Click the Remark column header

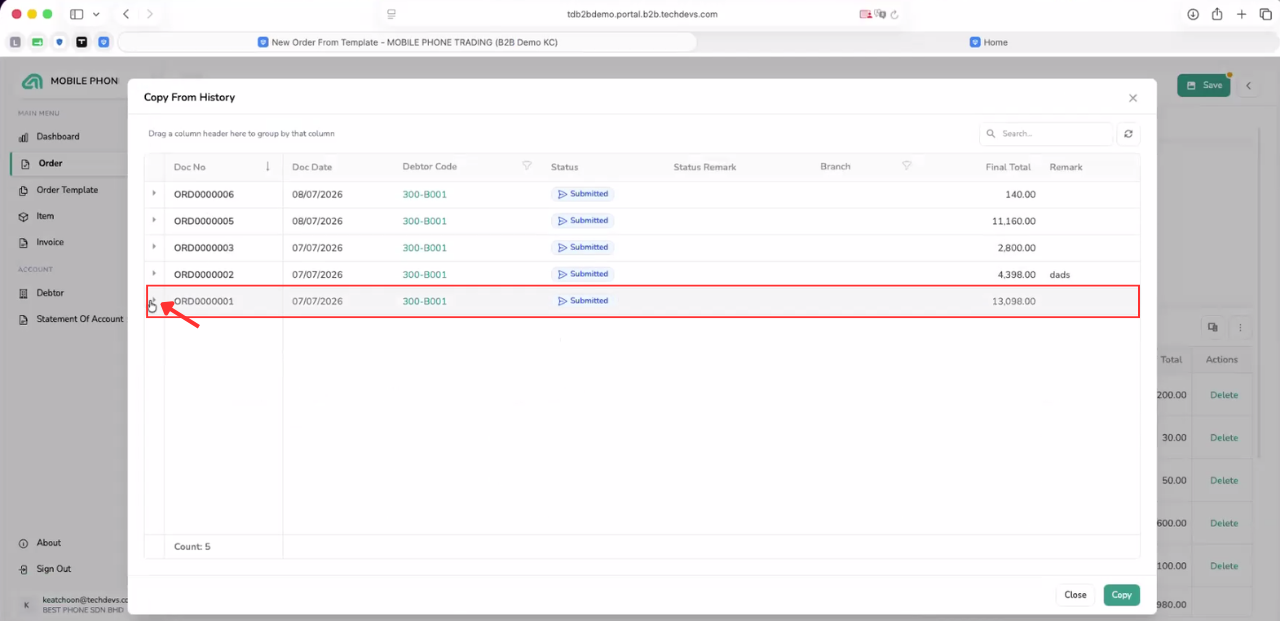tap(1066, 167)
